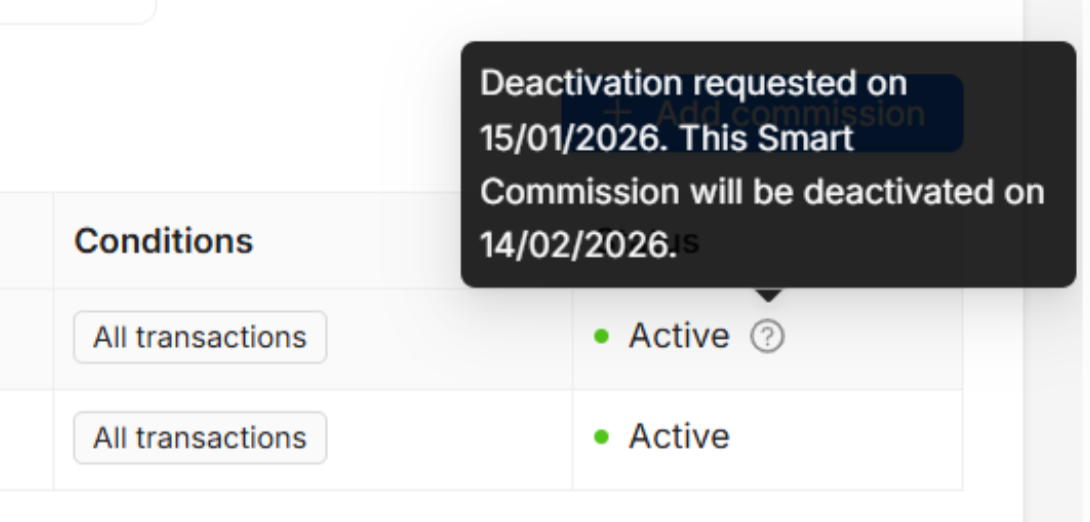This screenshot has height=522, width=1090.
Task: Click the 14/02/2026 date in the tooltip
Action: tap(577, 245)
